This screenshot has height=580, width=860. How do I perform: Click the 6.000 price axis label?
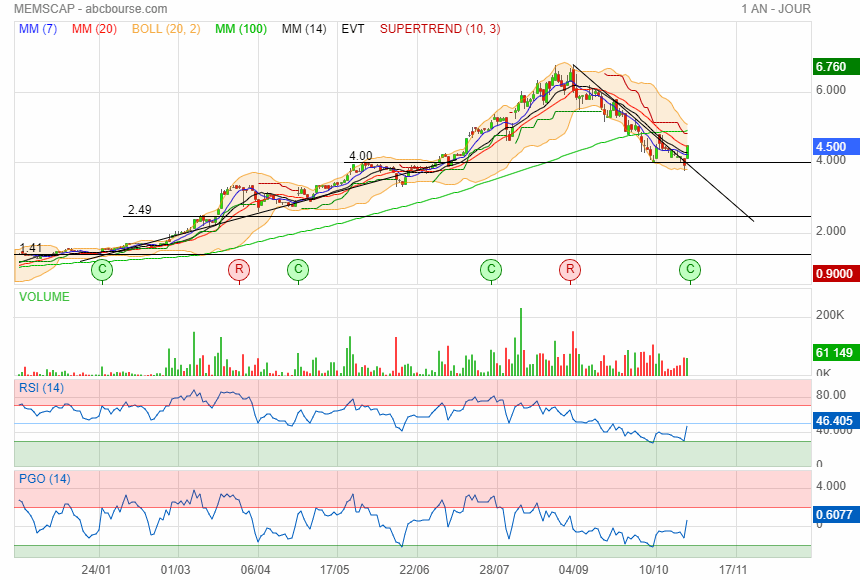click(x=831, y=90)
